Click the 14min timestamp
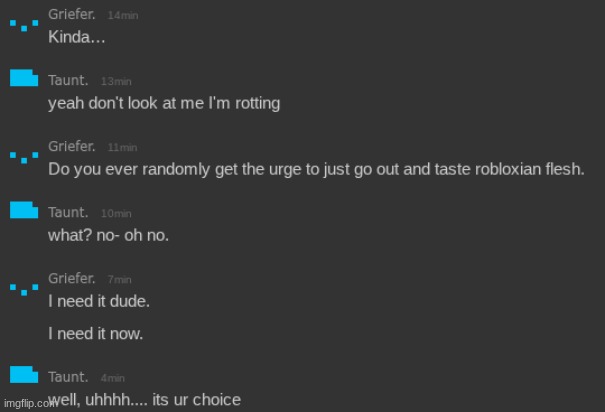The image size is (605, 412). click(123, 18)
